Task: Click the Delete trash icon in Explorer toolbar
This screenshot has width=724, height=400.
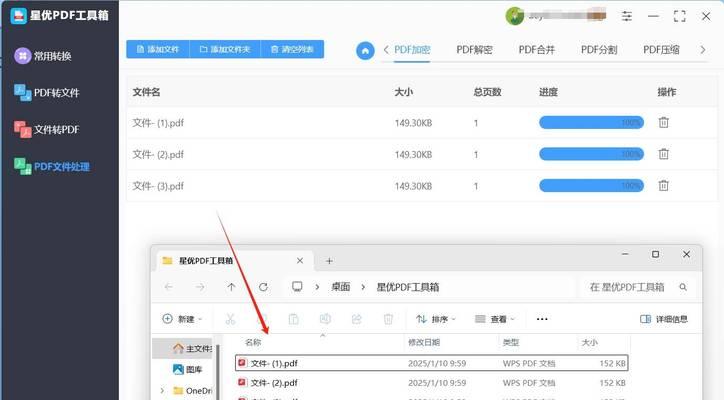Action: point(388,319)
